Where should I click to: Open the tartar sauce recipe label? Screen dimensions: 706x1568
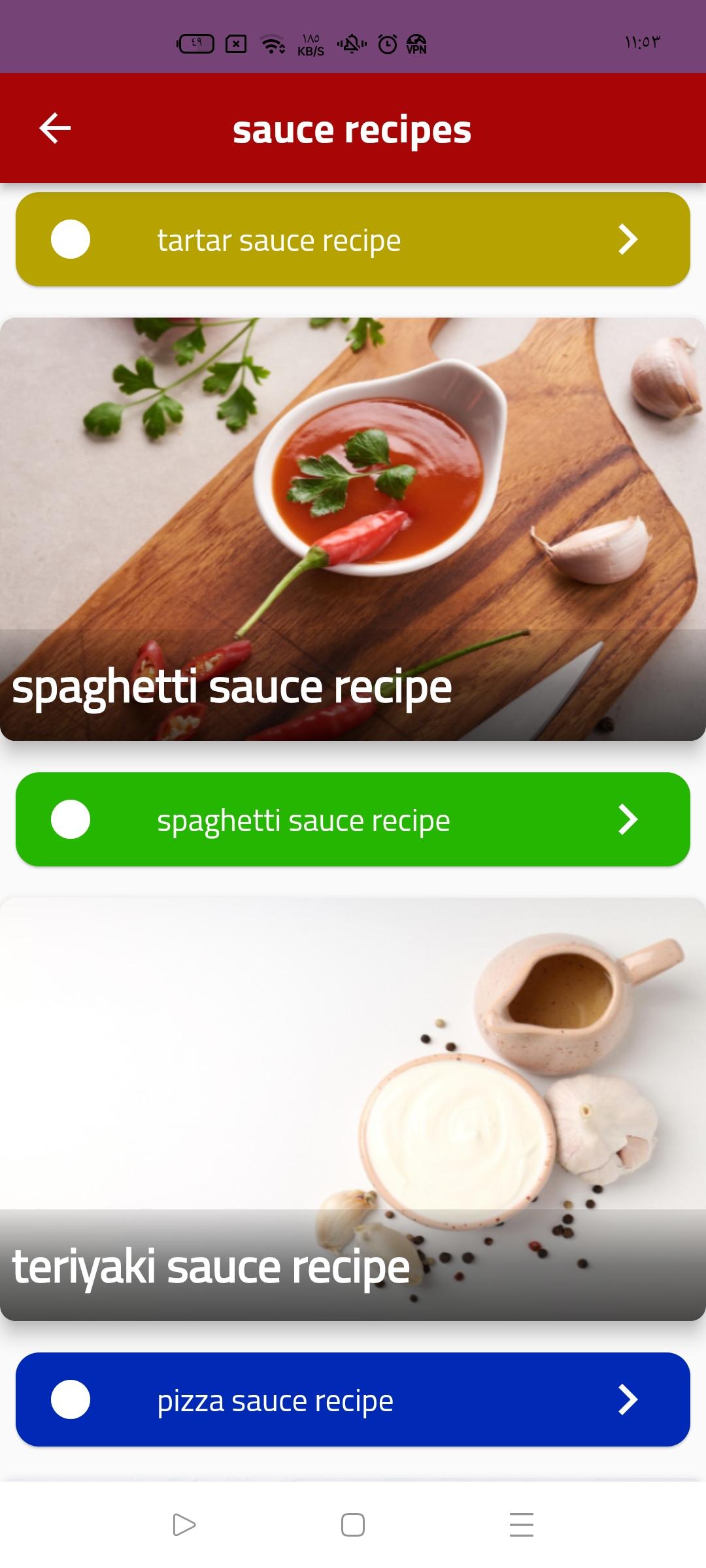(x=279, y=240)
